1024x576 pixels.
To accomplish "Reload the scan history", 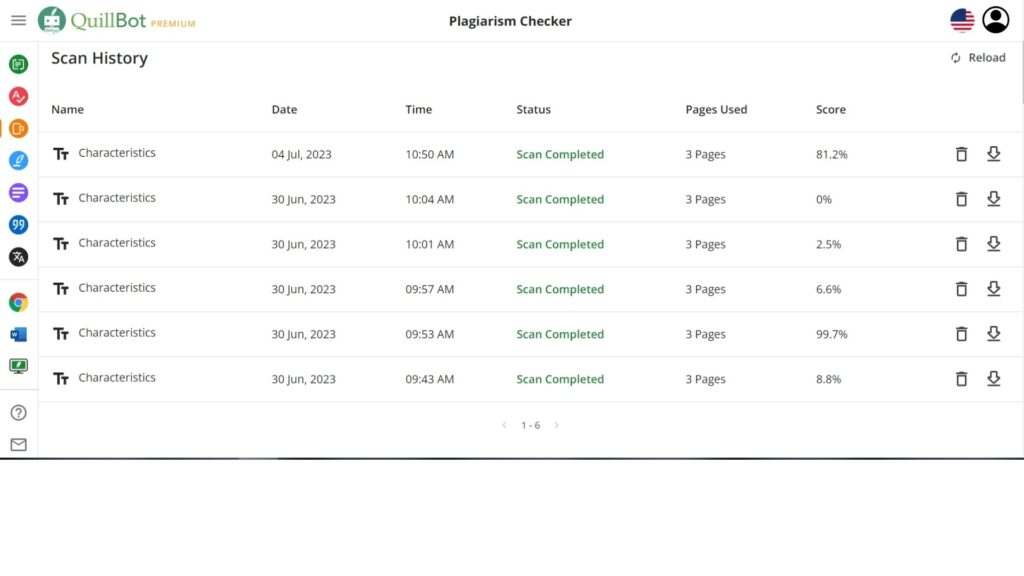I will (x=977, y=58).
